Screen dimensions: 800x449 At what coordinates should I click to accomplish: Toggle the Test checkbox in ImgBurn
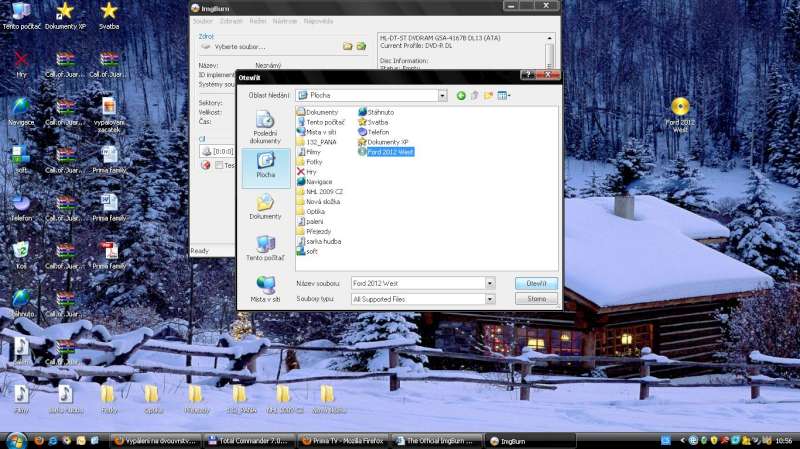[218, 165]
